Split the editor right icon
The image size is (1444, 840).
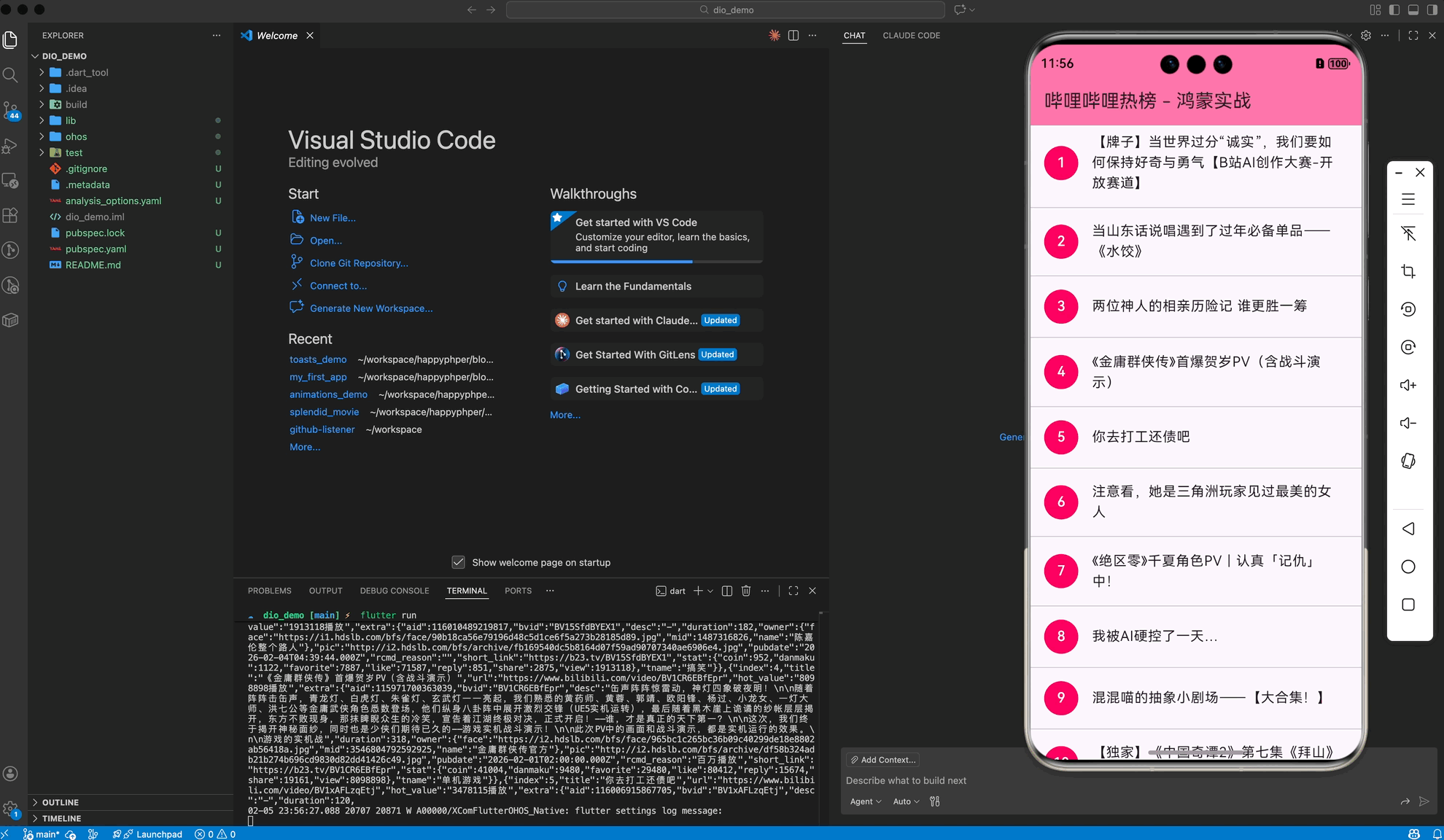click(793, 35)
